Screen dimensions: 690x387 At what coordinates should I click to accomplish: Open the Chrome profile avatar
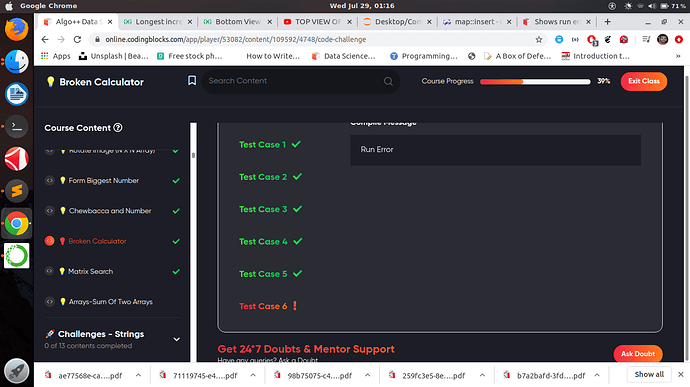[662, 40]
